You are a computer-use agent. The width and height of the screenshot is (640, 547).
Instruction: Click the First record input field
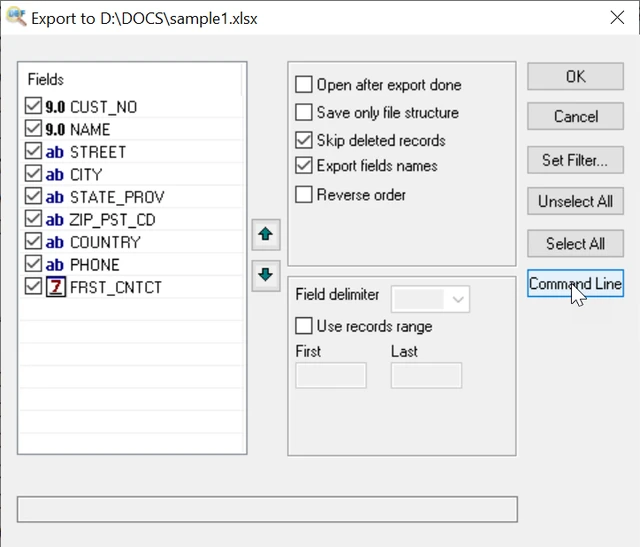(x=331, y=375)
